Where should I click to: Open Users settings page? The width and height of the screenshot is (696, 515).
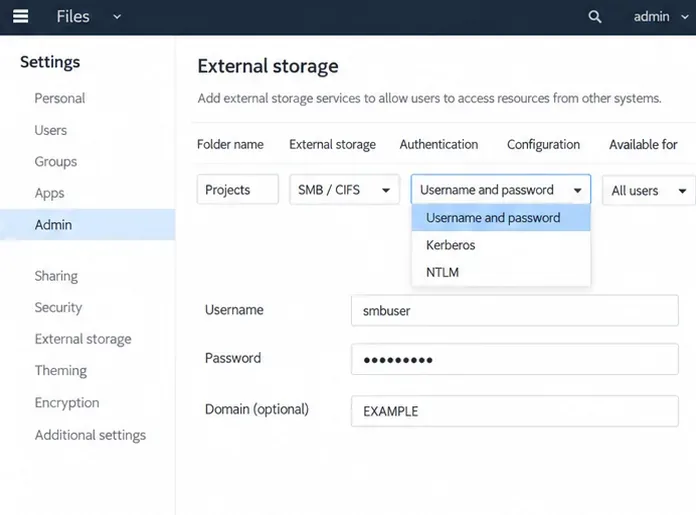pos(51,130)
